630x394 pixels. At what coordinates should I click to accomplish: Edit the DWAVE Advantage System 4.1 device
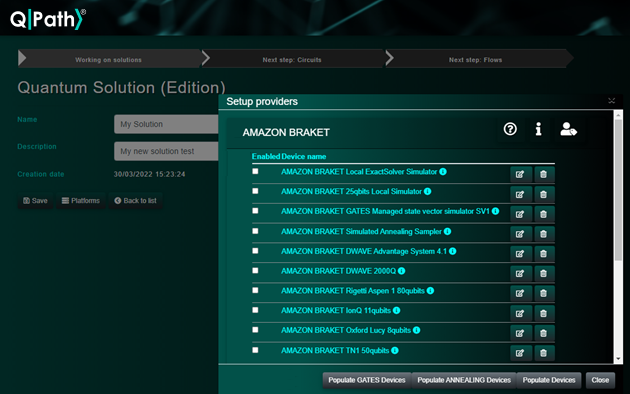(520, 253)
